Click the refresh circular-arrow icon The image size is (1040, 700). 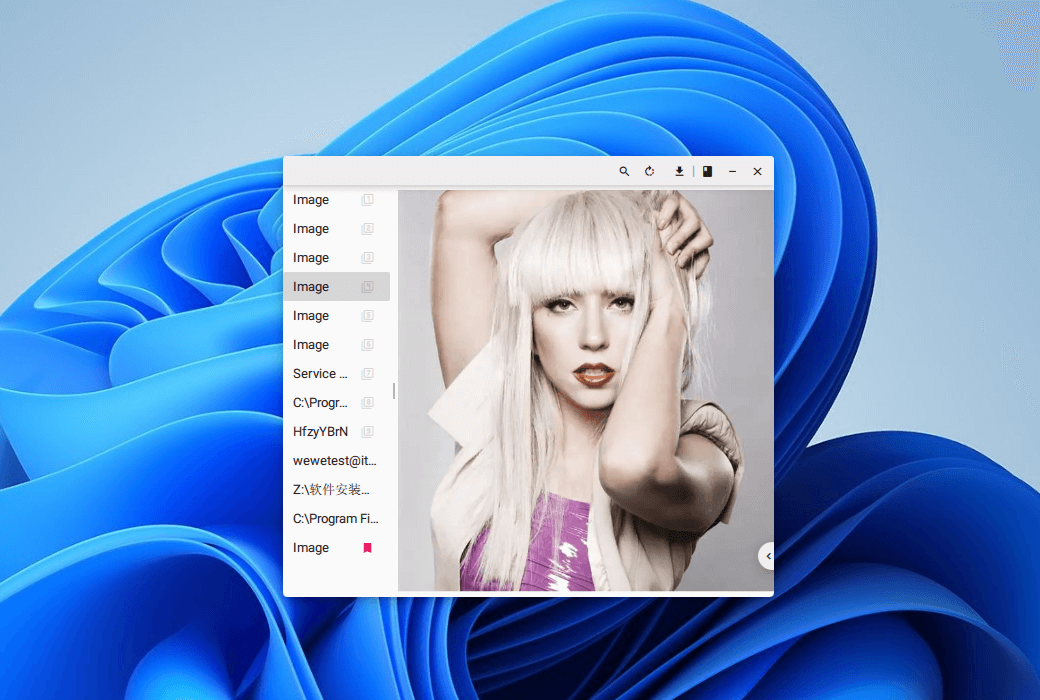pyautogui.click(x=649, y=171)
